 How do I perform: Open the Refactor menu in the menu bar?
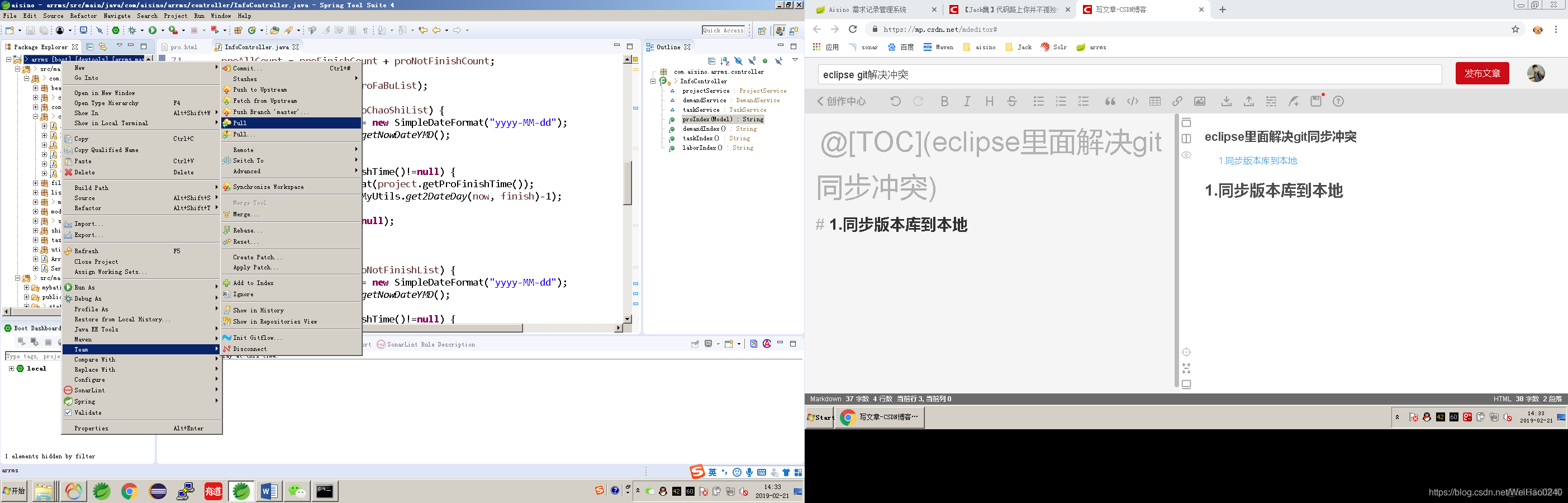(83, 16)
